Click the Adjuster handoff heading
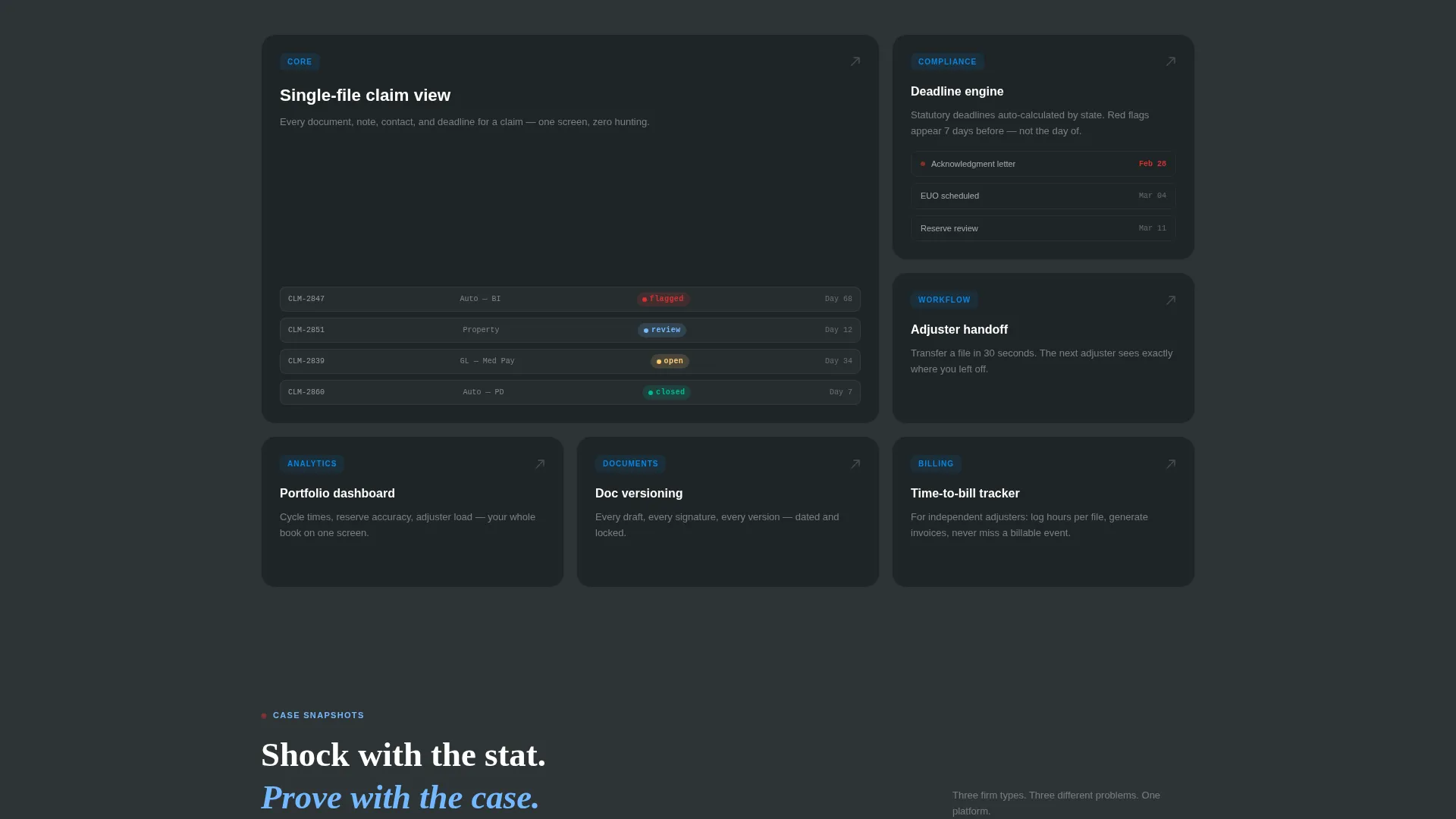The height and width of the screenshot is (819, 1456). coord(959,330)
